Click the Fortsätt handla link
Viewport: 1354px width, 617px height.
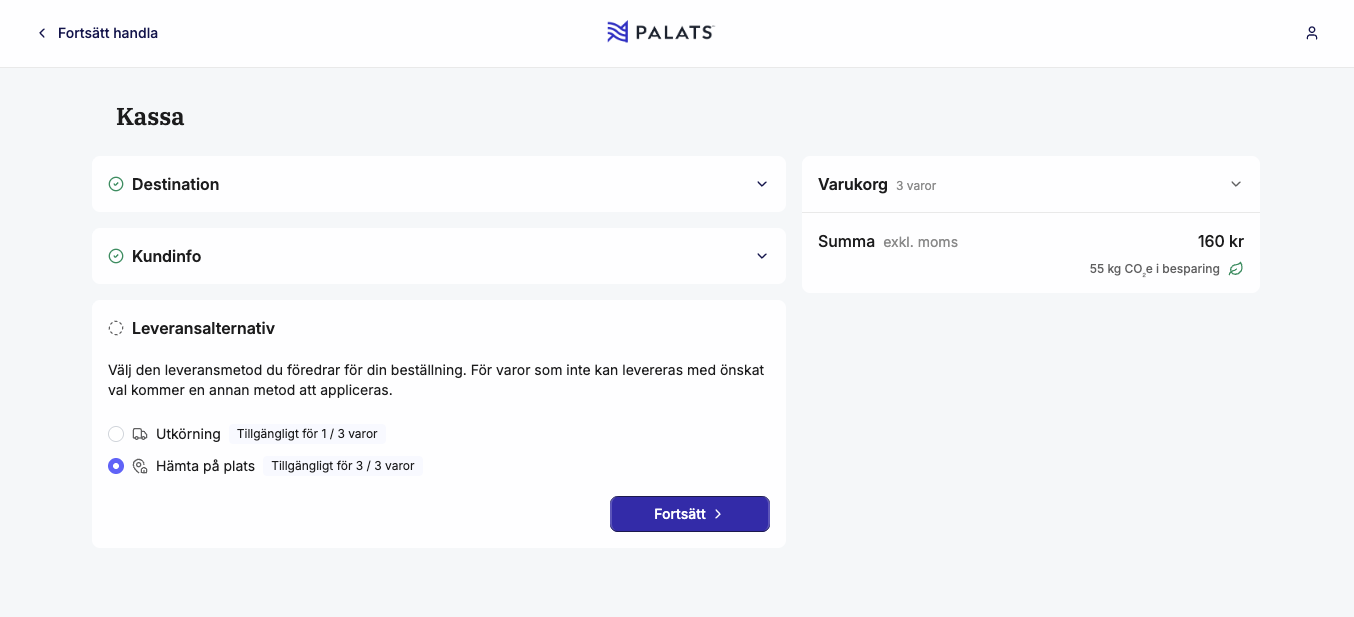coord(108,33)
